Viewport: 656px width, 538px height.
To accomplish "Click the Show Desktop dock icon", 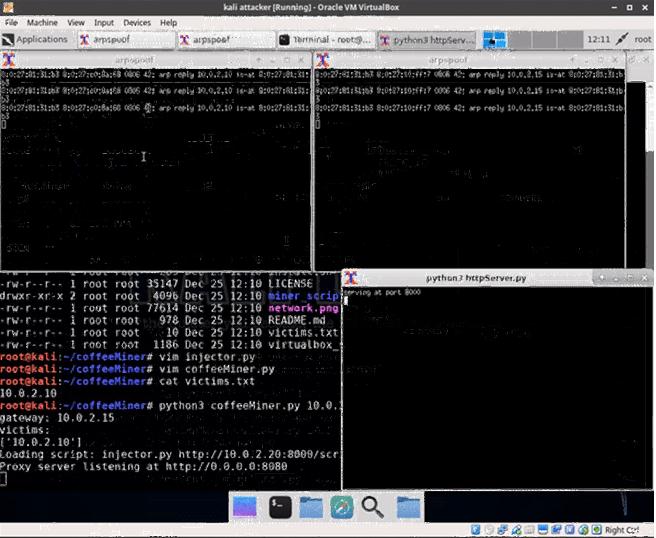I will point(245,507).
